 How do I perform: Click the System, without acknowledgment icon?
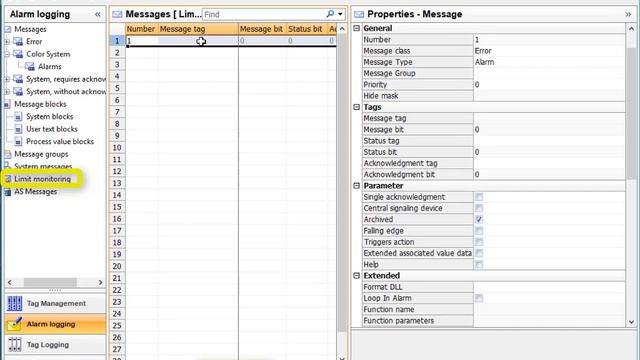18,91
